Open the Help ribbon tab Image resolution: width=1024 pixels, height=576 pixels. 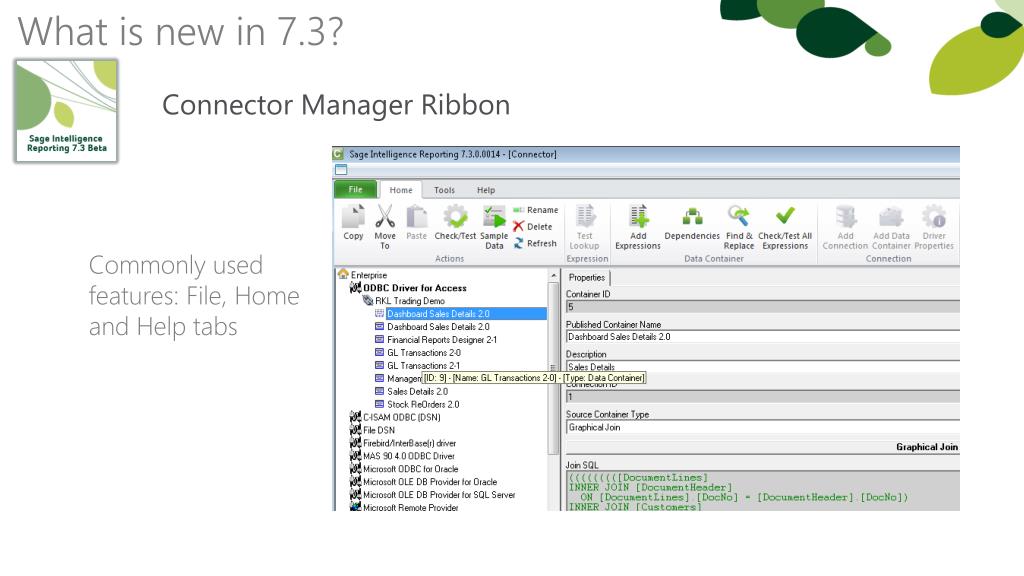tap(486, 190)
